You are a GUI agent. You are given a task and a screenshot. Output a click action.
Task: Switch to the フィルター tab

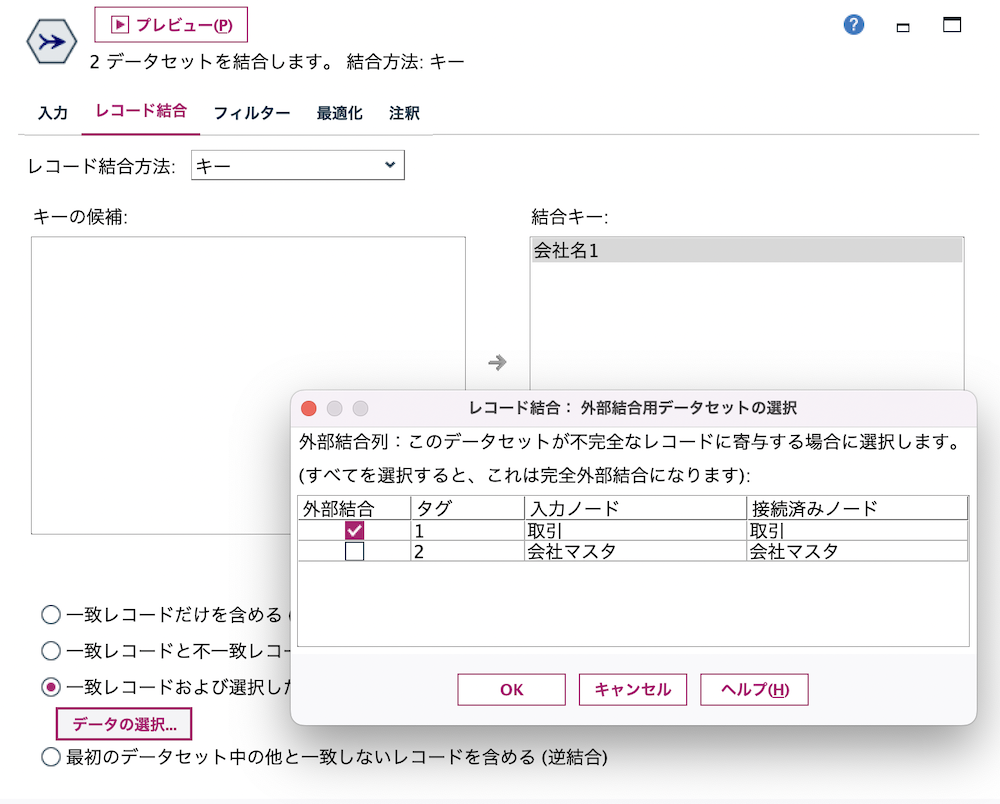(x=252, y=113)
